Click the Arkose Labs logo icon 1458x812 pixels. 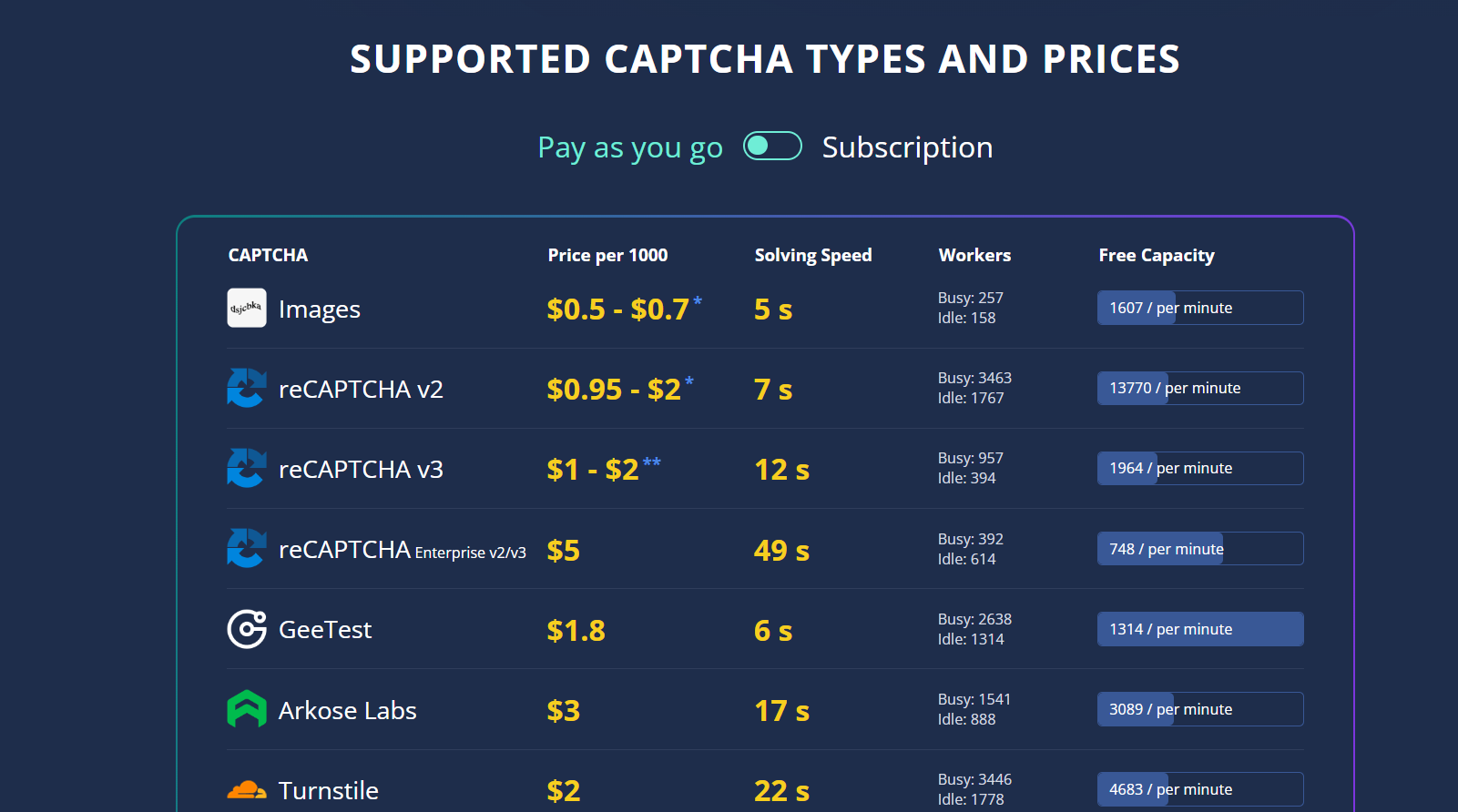[247, 709]
